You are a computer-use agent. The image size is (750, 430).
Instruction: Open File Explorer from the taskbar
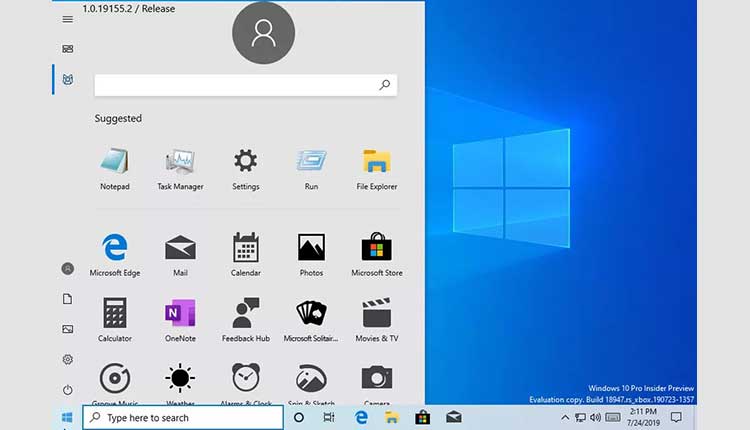point(392,418)
